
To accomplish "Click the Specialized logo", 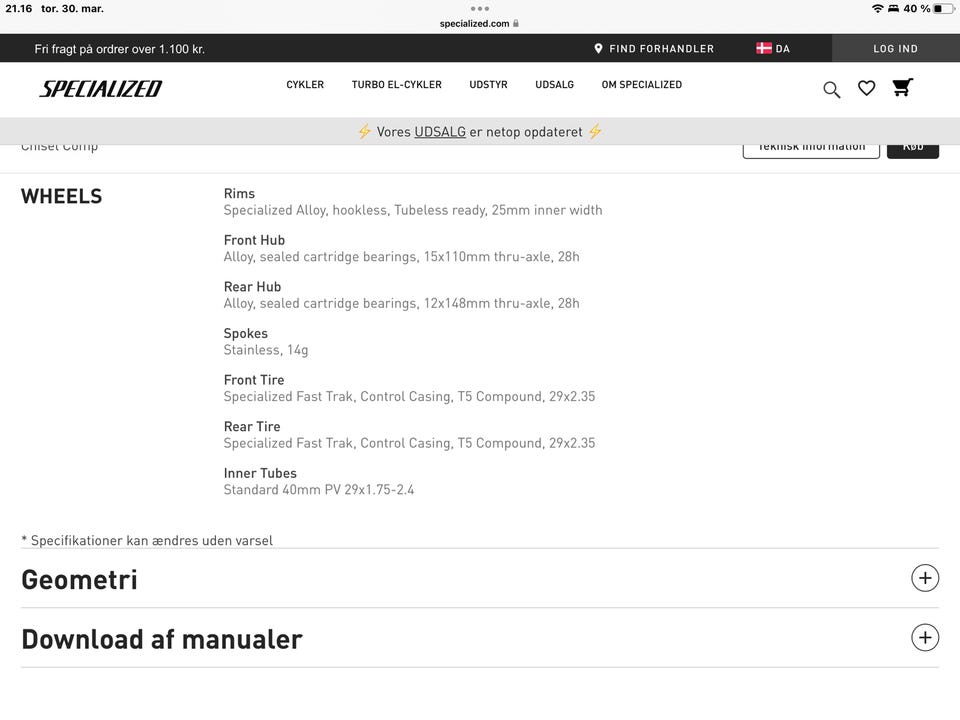I will click(101, 89).
